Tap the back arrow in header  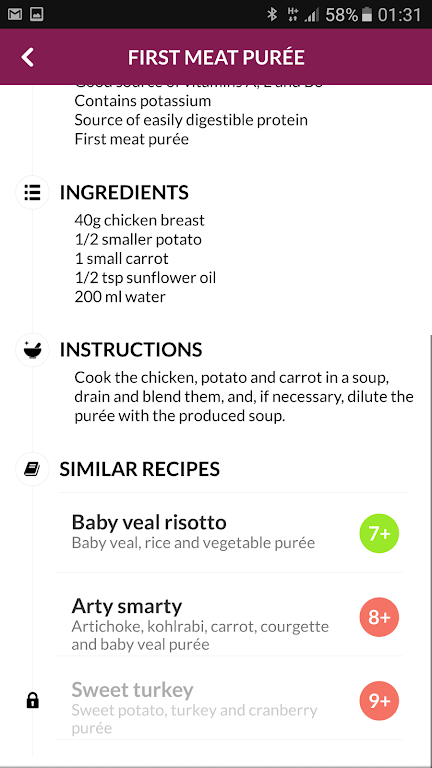click(27, 57)
